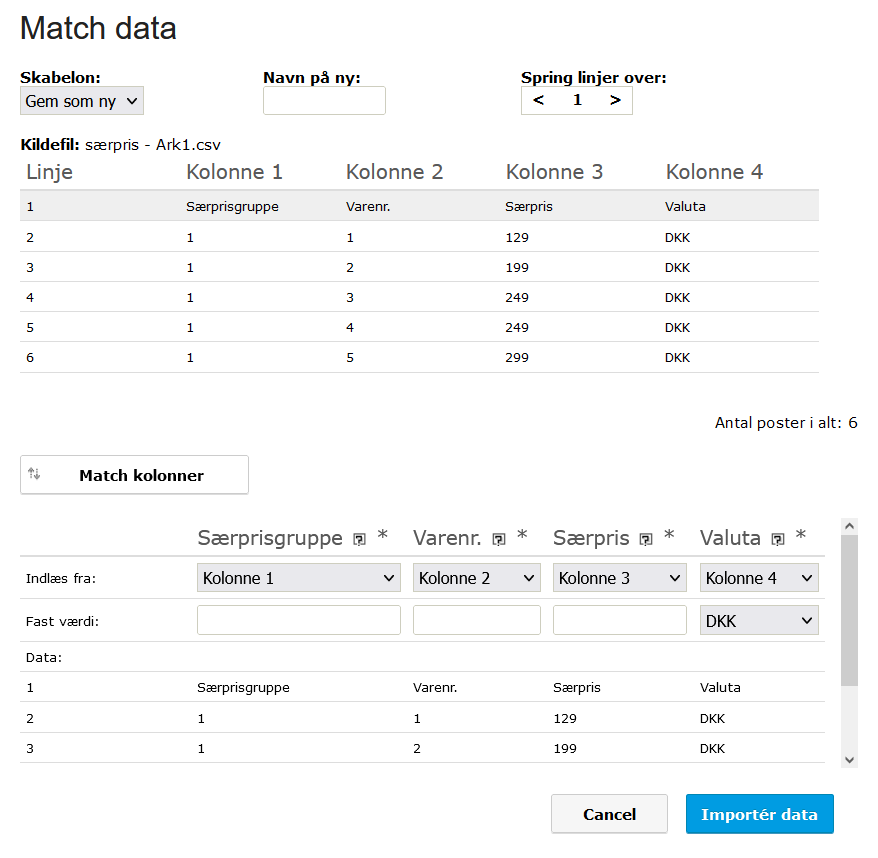Click scrollbar down arrow in match panel
This screenshot has width=878, height=858.
850,759
